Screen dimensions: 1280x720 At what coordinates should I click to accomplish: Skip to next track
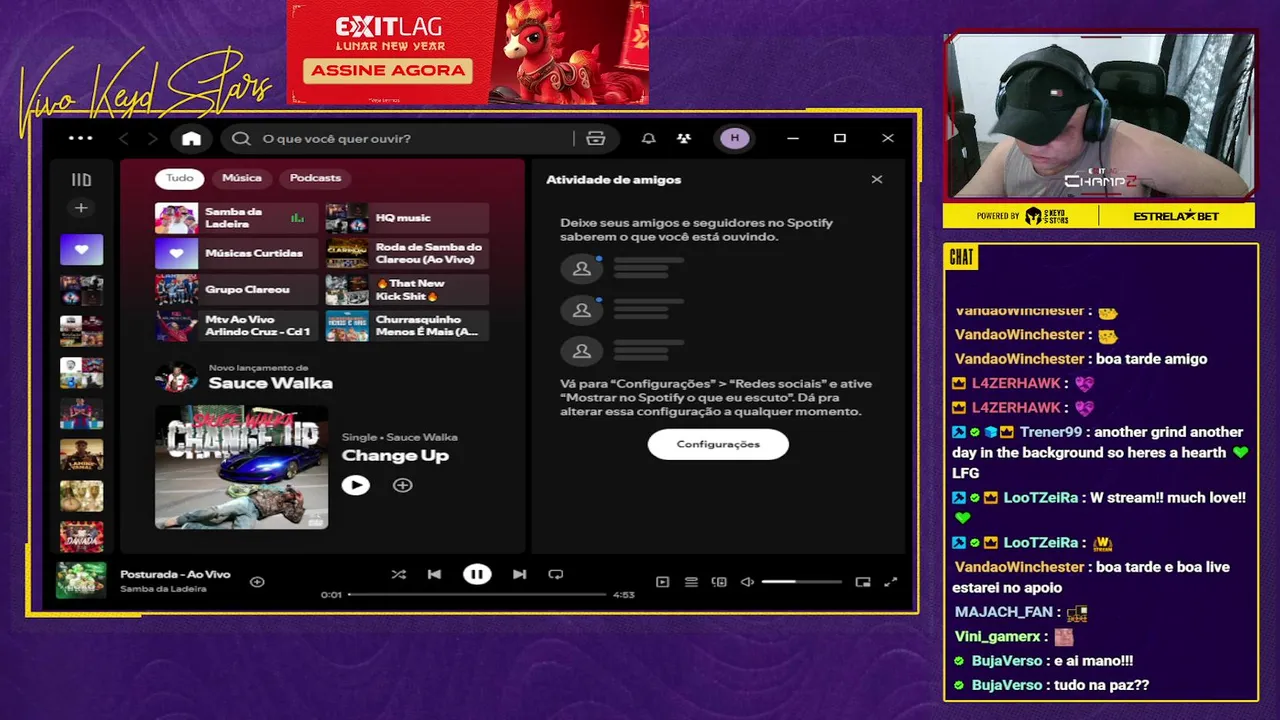tap(520, 574)
